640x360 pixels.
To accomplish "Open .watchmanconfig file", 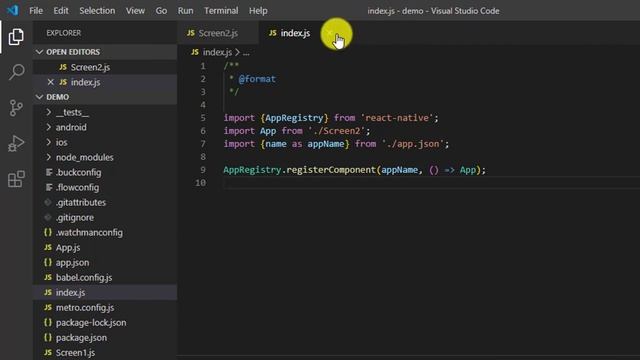I will pyautogui.click(x=105, y=232).
